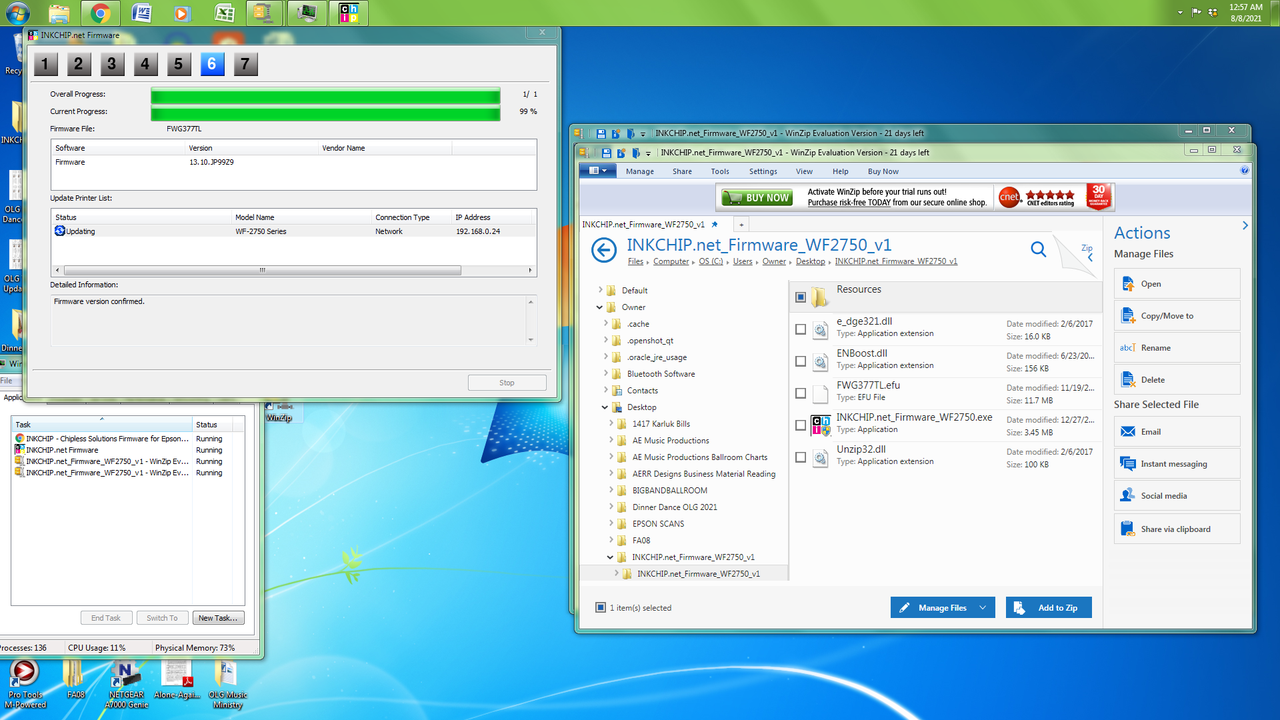Launch Microsoft Word from the taskbar

[141, 13]
